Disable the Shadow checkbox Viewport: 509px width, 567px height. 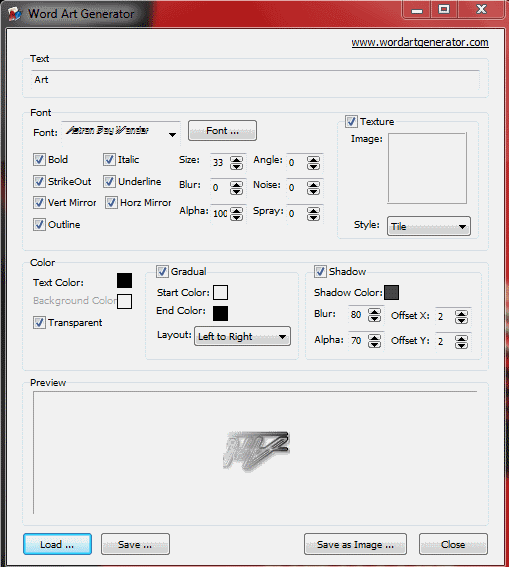point(320,271)
